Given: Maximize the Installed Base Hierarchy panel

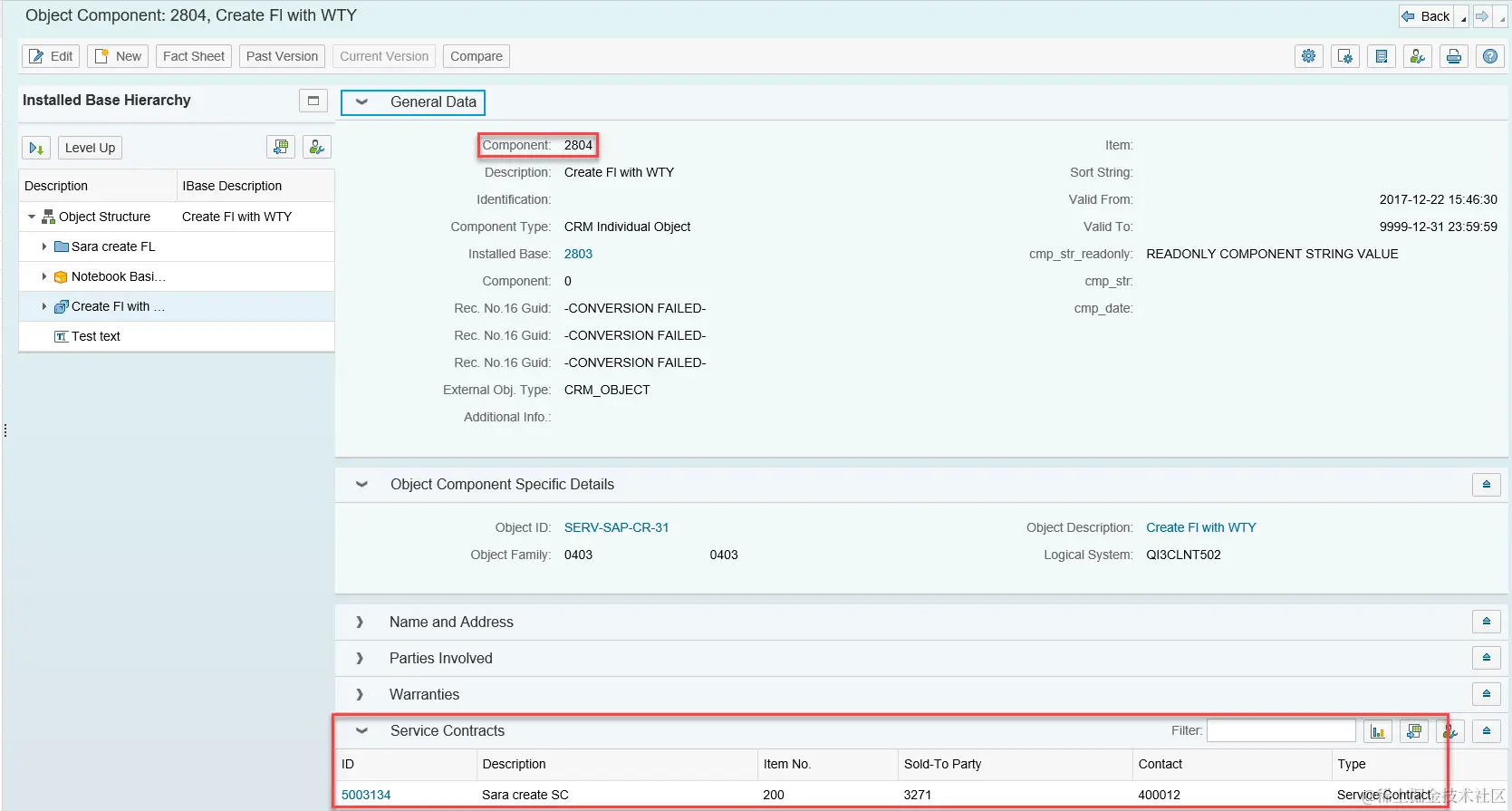Looking at the screenshot, I should point(313,101).
